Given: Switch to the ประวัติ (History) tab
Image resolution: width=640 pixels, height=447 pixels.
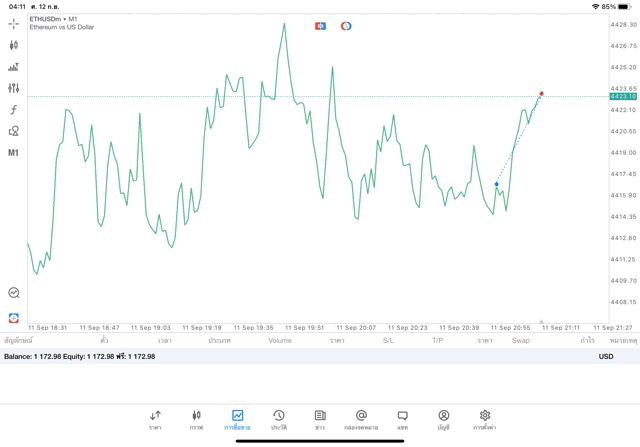Looking at the screenshot, I should point(279,419).
